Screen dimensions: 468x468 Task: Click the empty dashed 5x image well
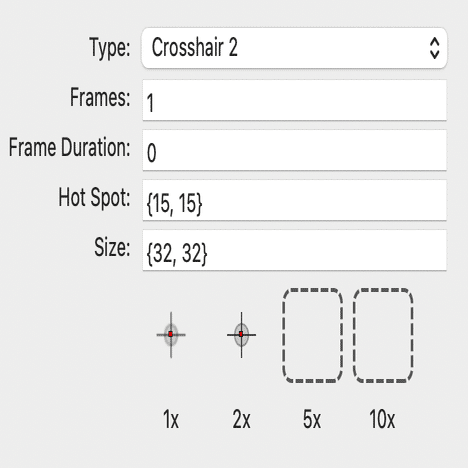point(312,335)
